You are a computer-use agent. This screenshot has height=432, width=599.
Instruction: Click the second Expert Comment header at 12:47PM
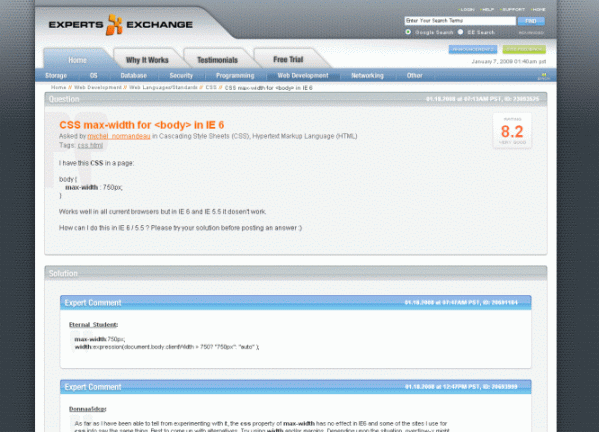[296, 387]
